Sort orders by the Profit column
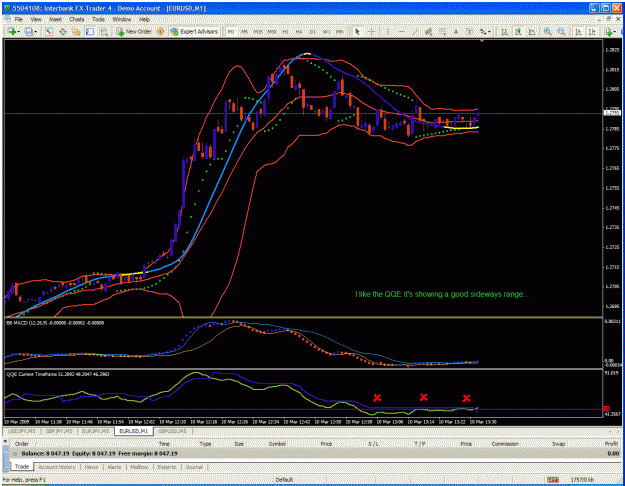 pyautogui.click(x=611, y=444)
